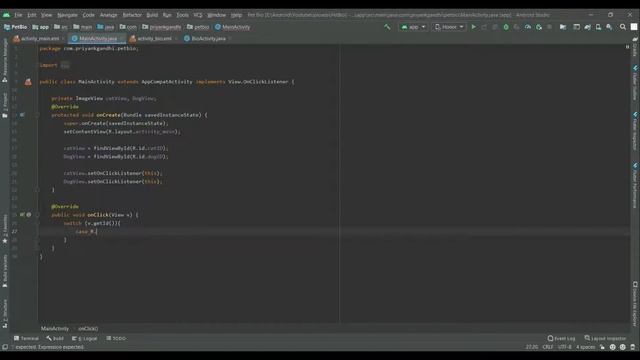Screen dimensions: 640x360
Task: Open the Window menu
Action: (217, 15)
